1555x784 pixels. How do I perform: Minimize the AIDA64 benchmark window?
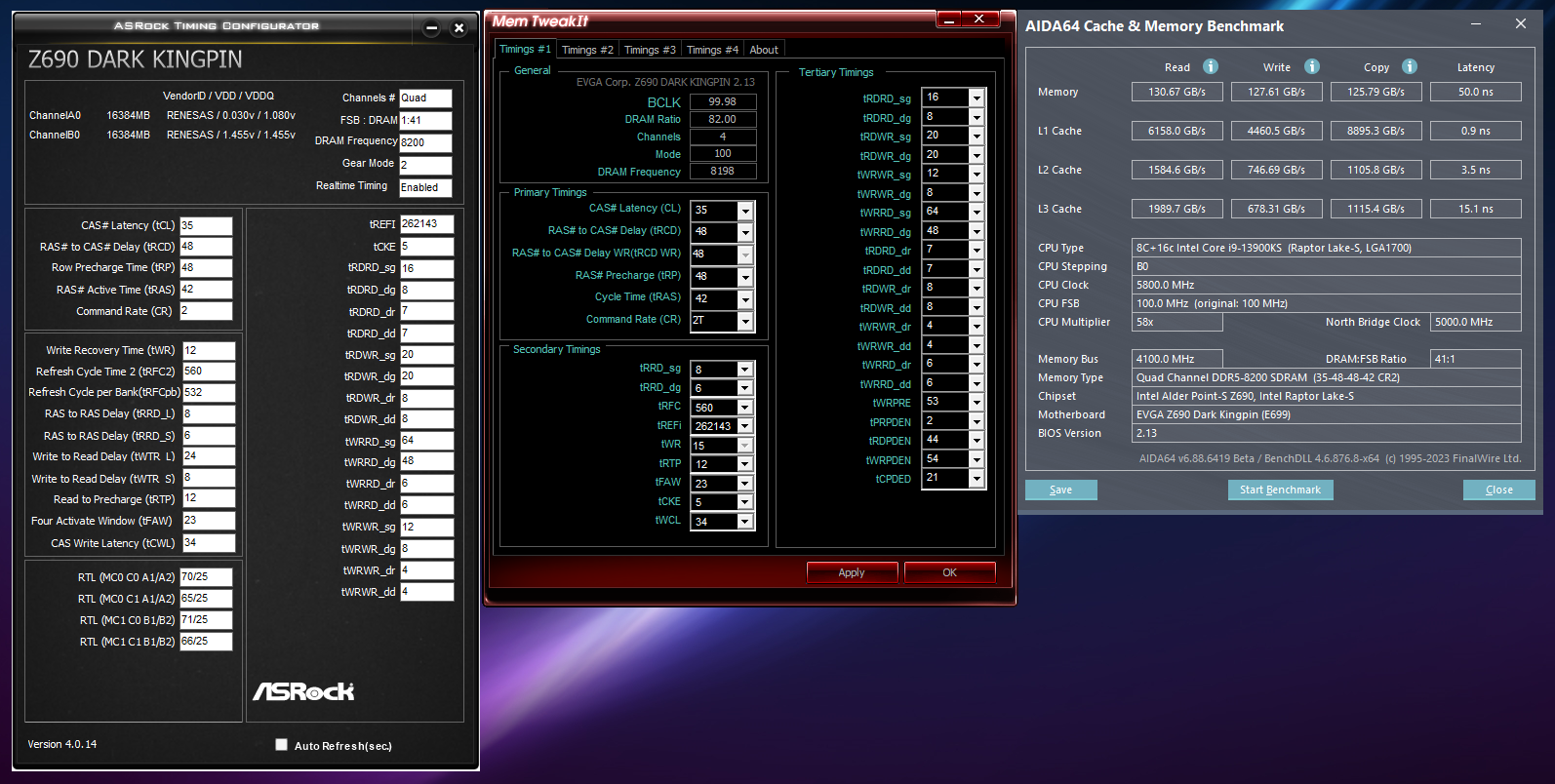point(1476,24)
